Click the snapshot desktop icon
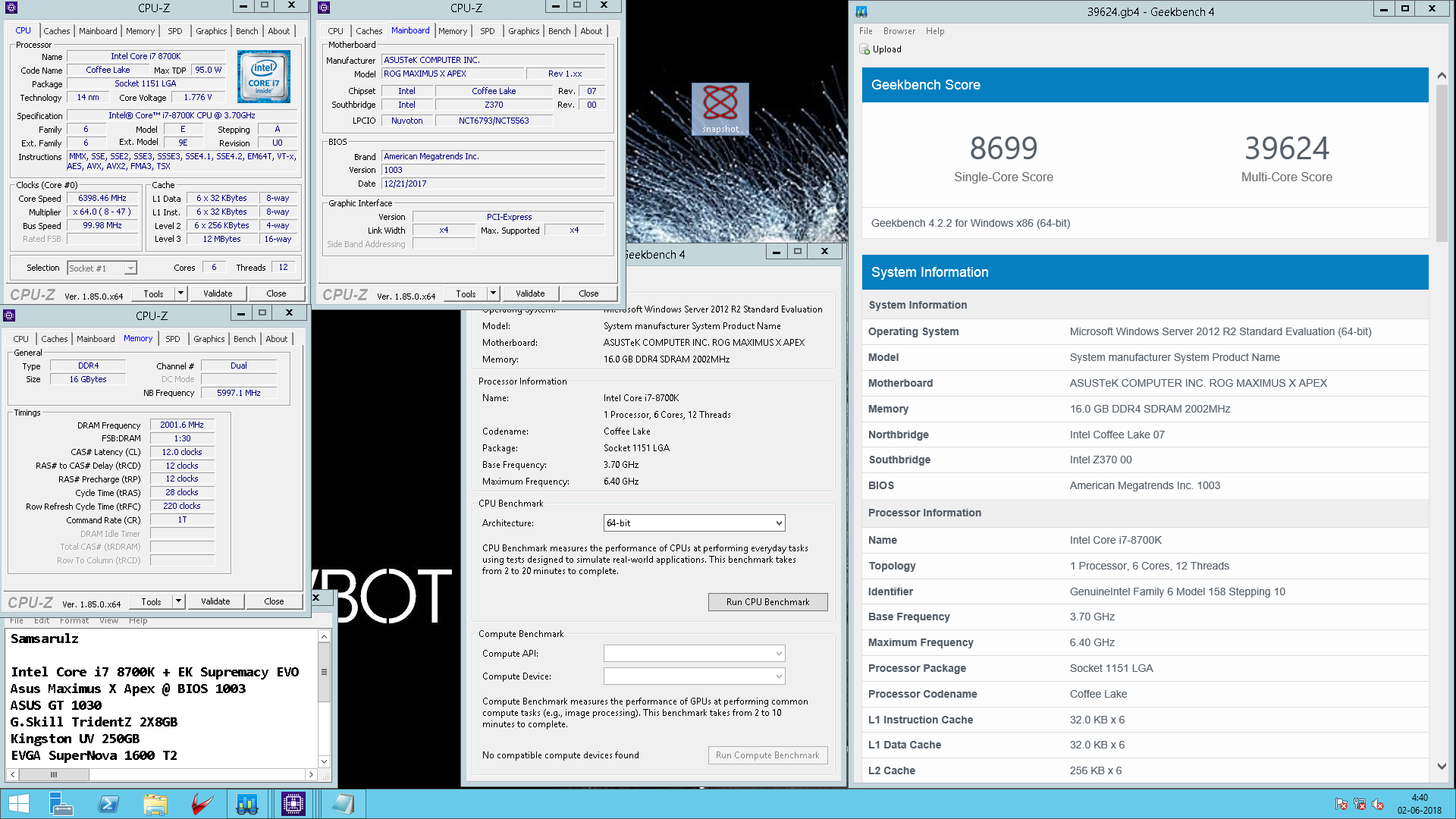Image resolution: width=1456 pixels, height=819 pixels. coord(720,109)
